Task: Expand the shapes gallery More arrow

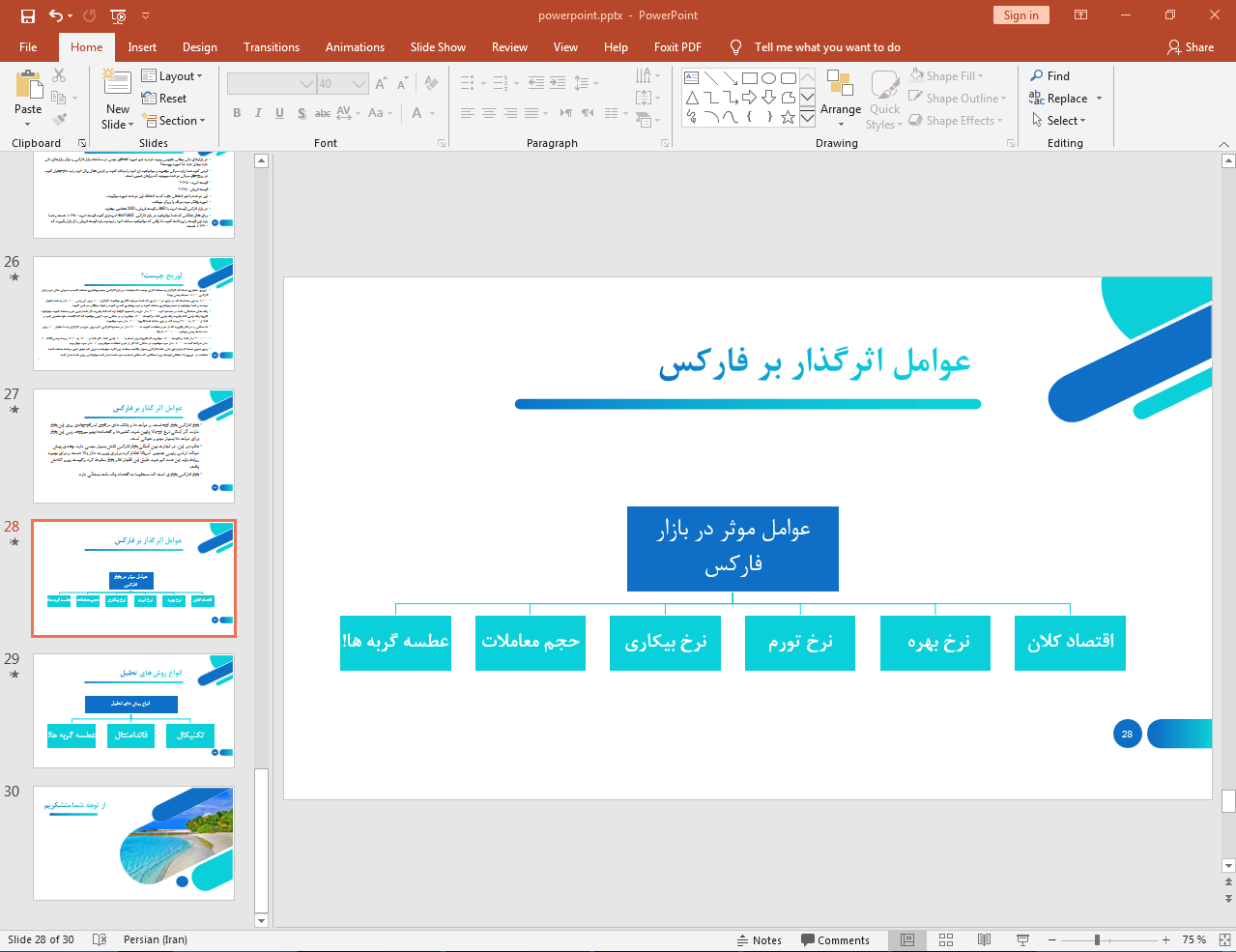Action: 807,118
